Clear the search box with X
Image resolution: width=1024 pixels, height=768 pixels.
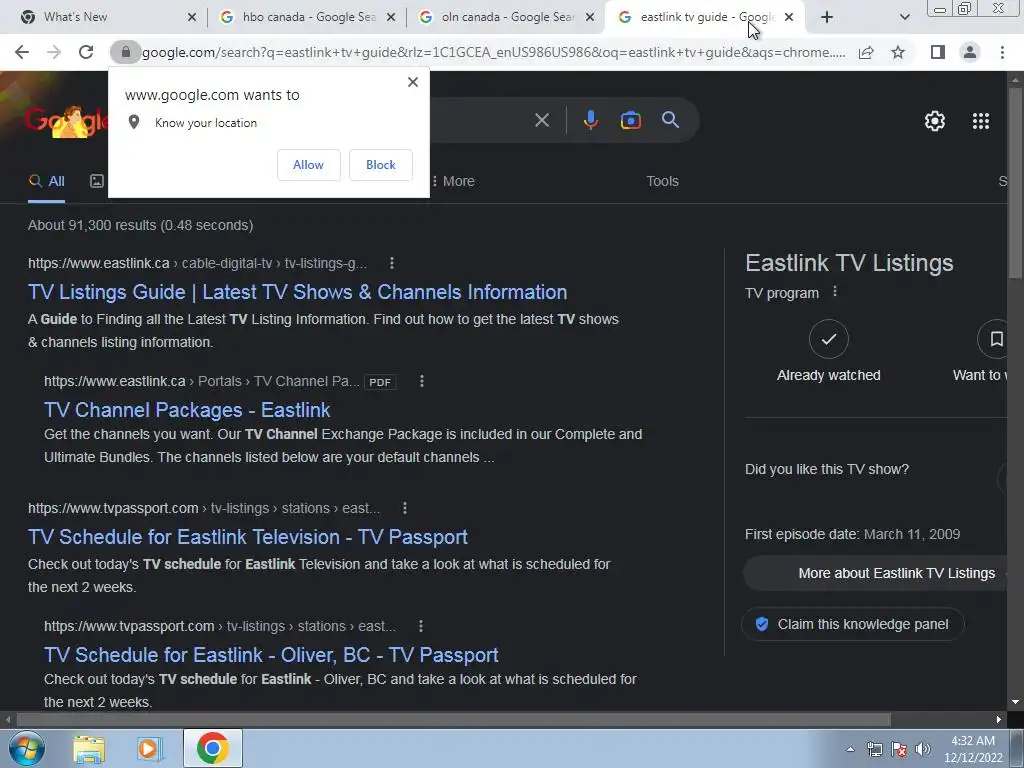click(x=542, y=120)
